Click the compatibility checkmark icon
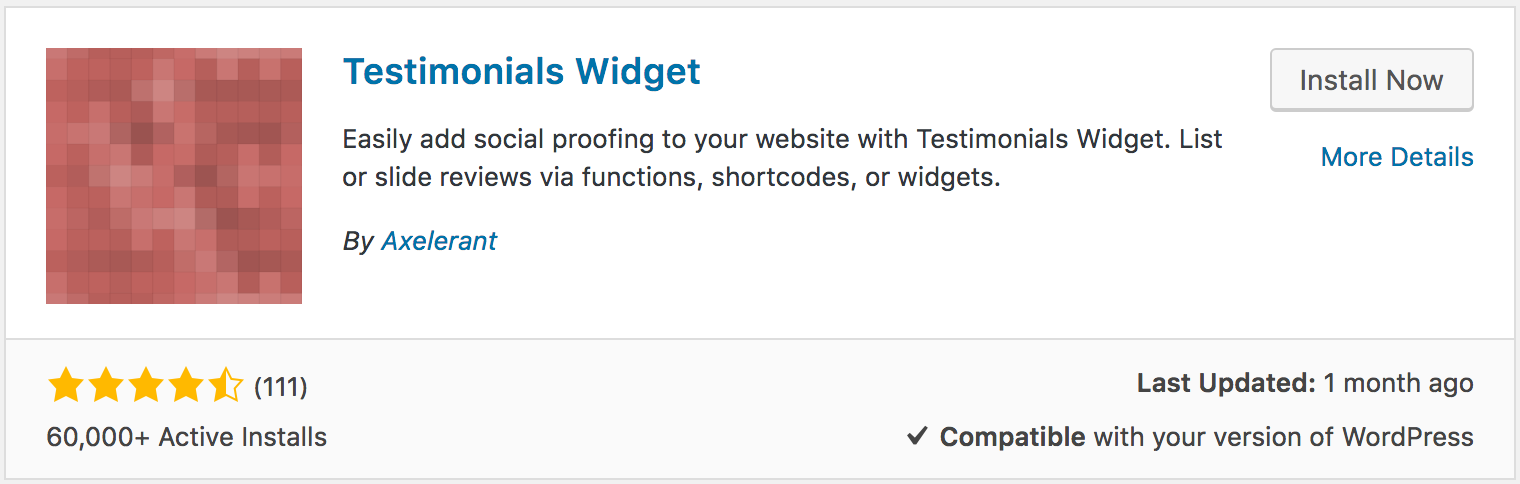The width and height of the screenshot is (1520, 484). (917, 436)
